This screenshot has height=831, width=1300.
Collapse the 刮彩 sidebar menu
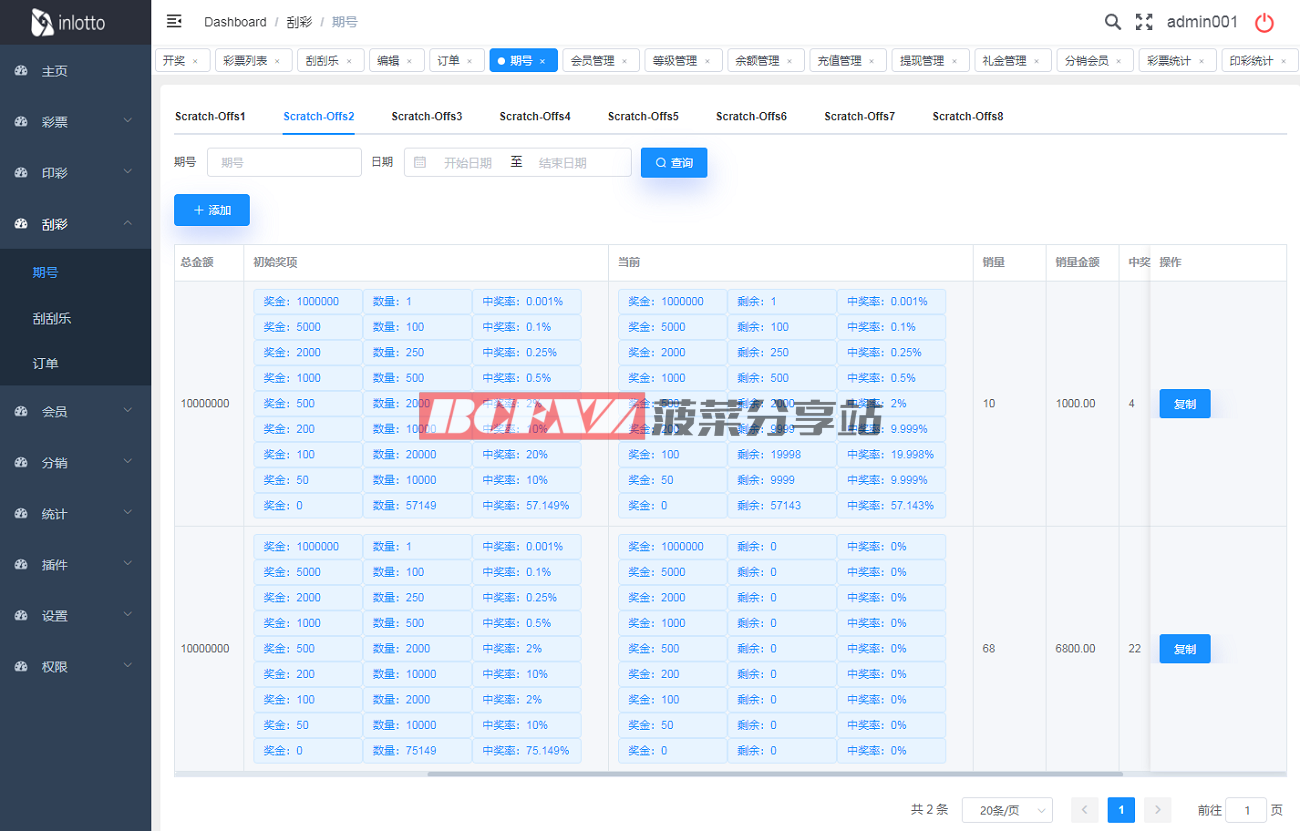[x=75, y=224]
